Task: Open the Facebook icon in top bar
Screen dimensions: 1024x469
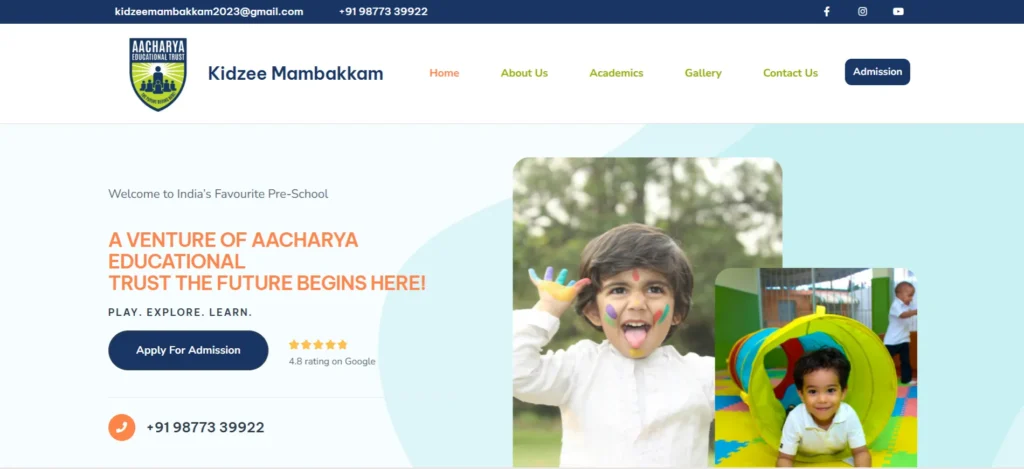Action: (x=826, y=11)
